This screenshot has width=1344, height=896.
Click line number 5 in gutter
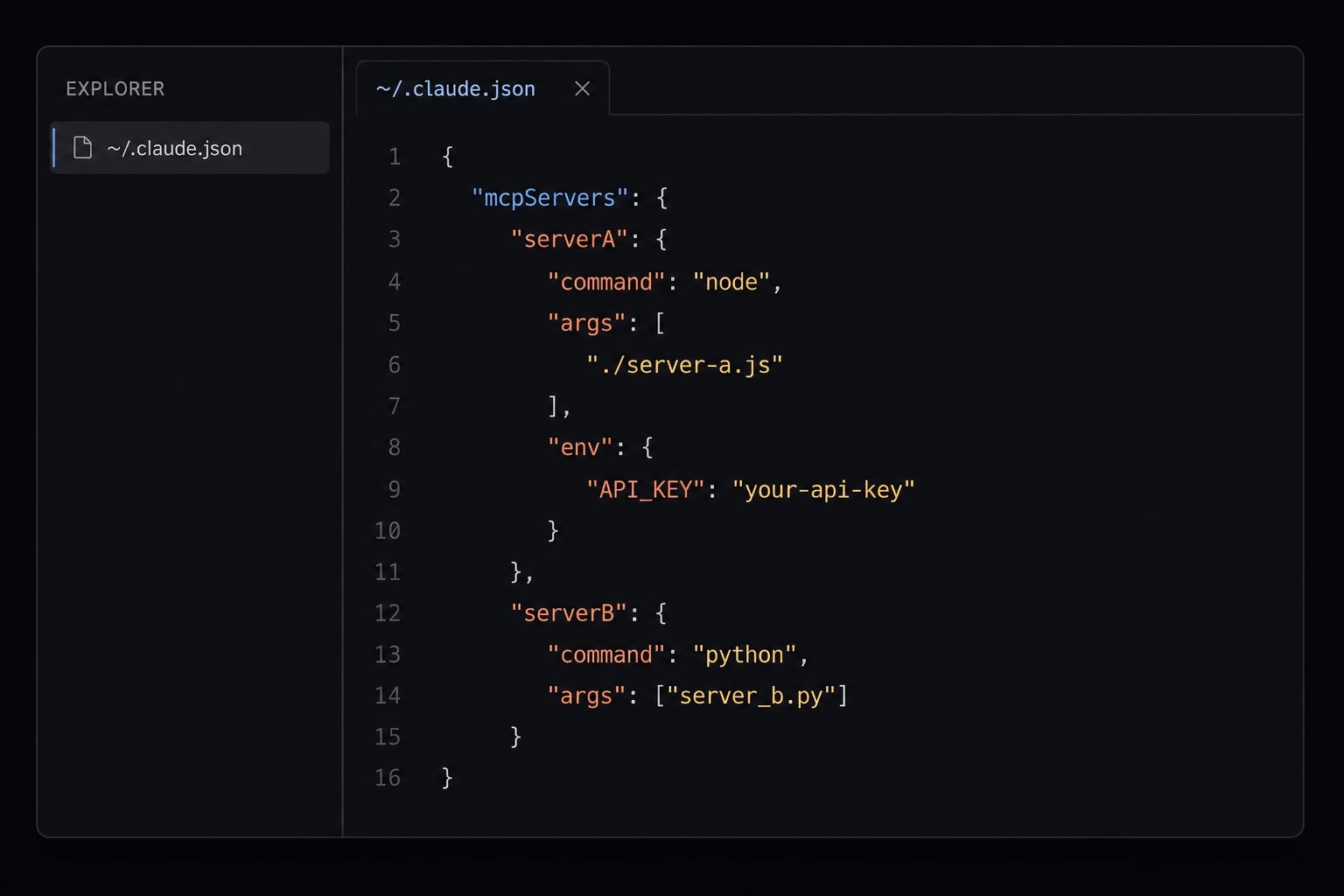coord(395,323)
